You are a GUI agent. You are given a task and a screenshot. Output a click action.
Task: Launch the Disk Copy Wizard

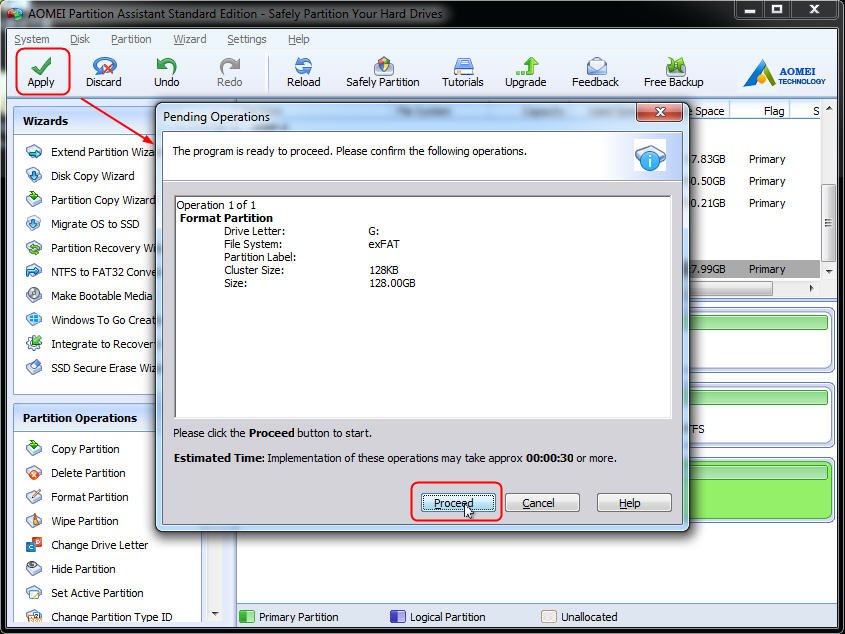tap(80, 176)
